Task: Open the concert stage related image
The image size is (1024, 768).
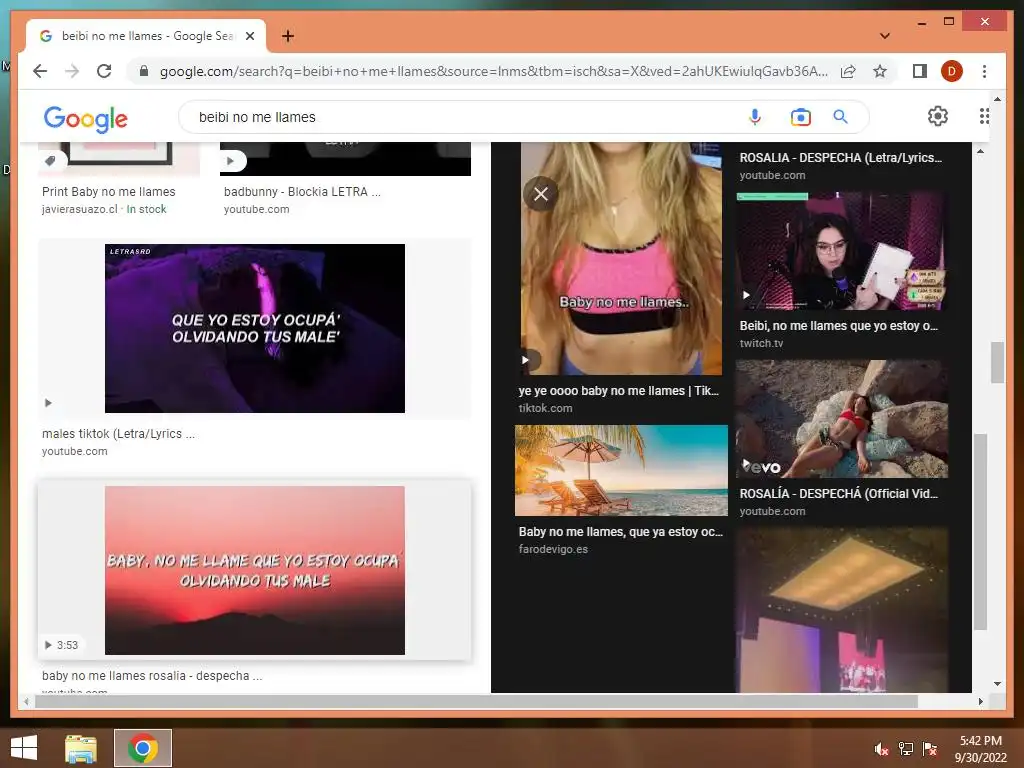Action: [842, 610]
